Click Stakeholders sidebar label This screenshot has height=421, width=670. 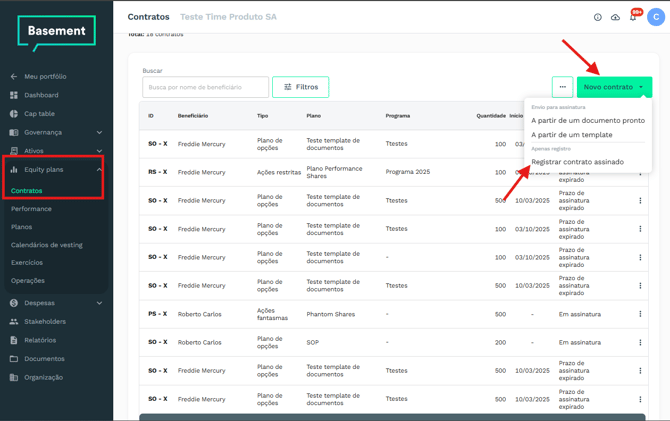(45, 321)
